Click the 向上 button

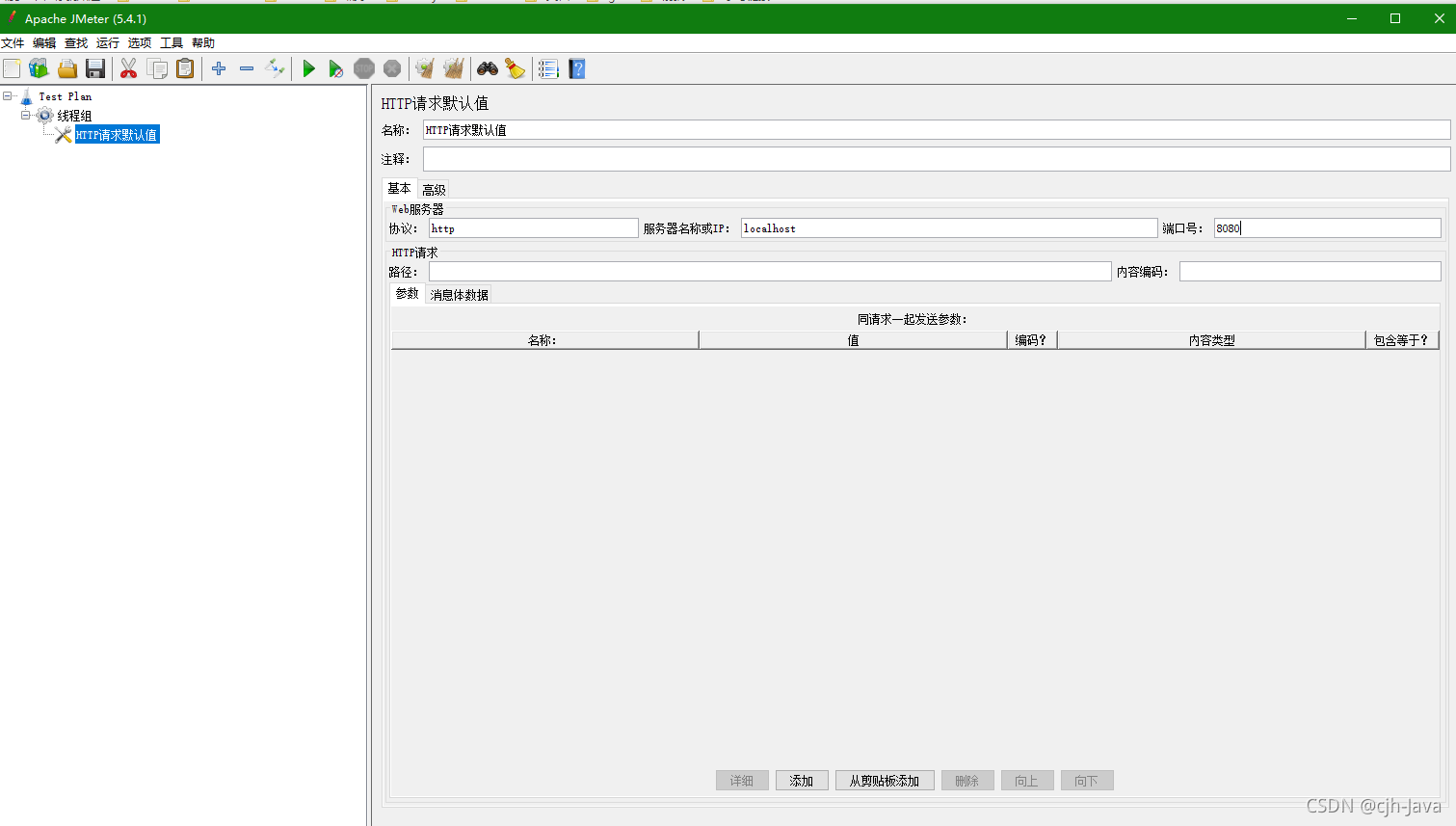click(1027, 781)
